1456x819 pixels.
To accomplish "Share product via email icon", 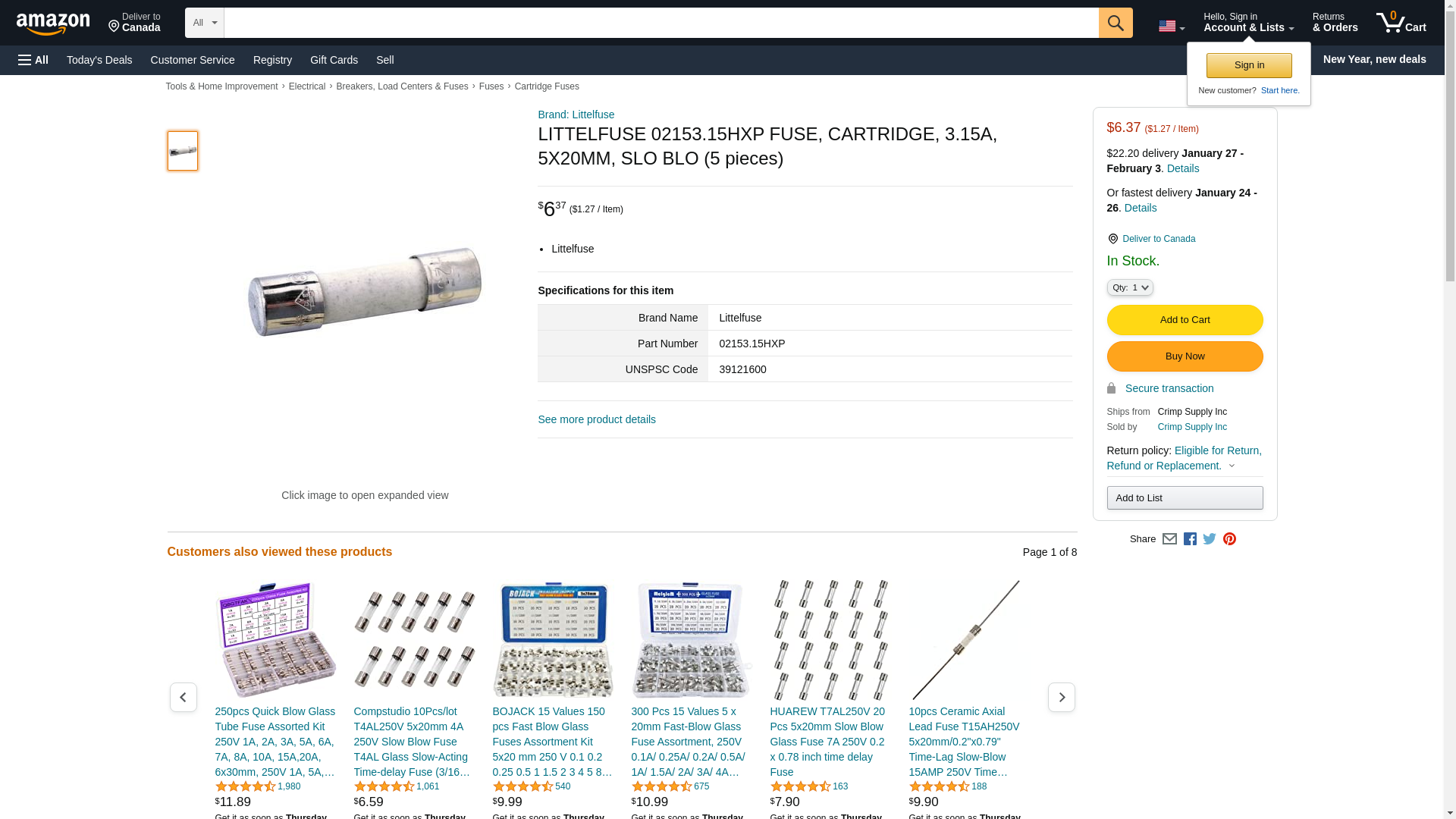I will 1169,539.
